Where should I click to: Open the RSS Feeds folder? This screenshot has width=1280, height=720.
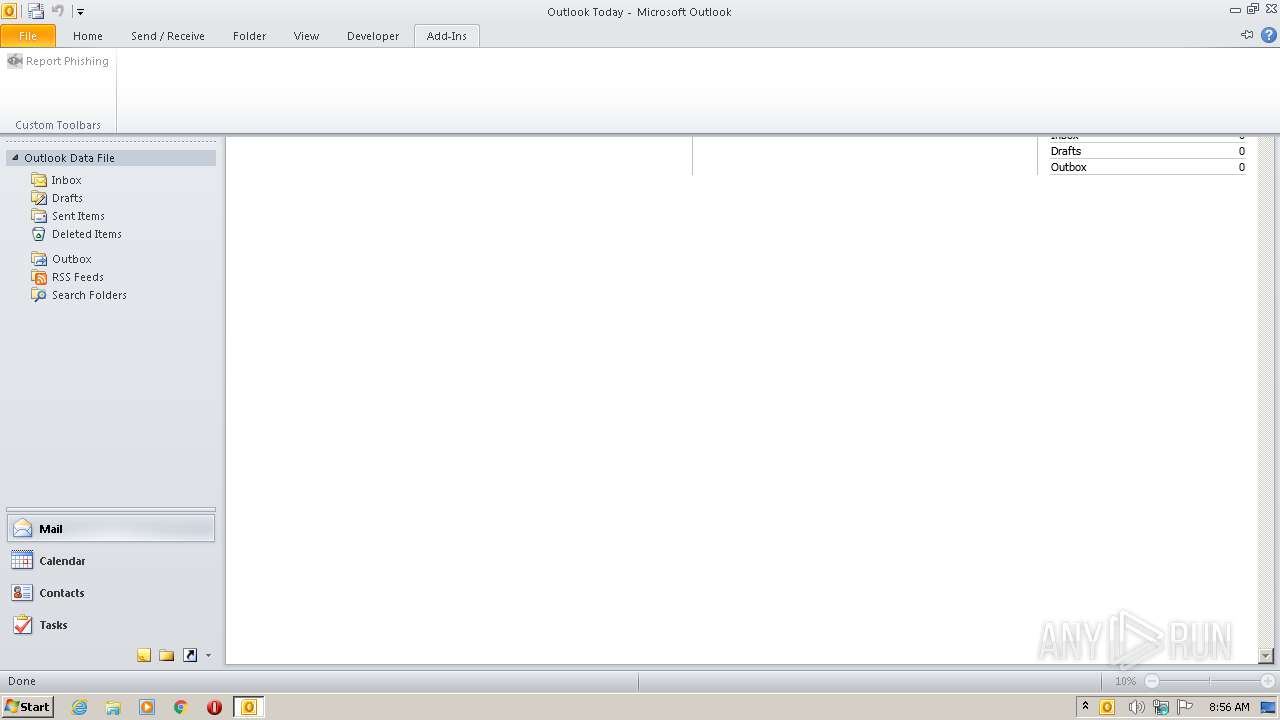click(78, 277)
